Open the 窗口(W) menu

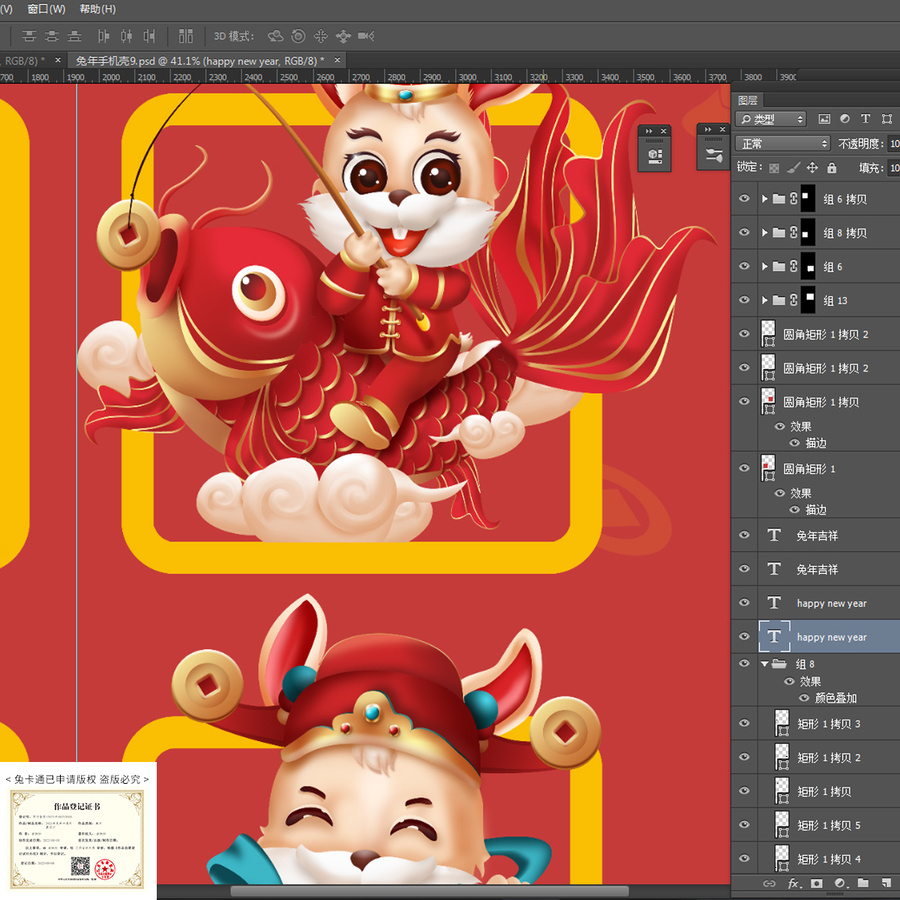(x=46, y=9)
